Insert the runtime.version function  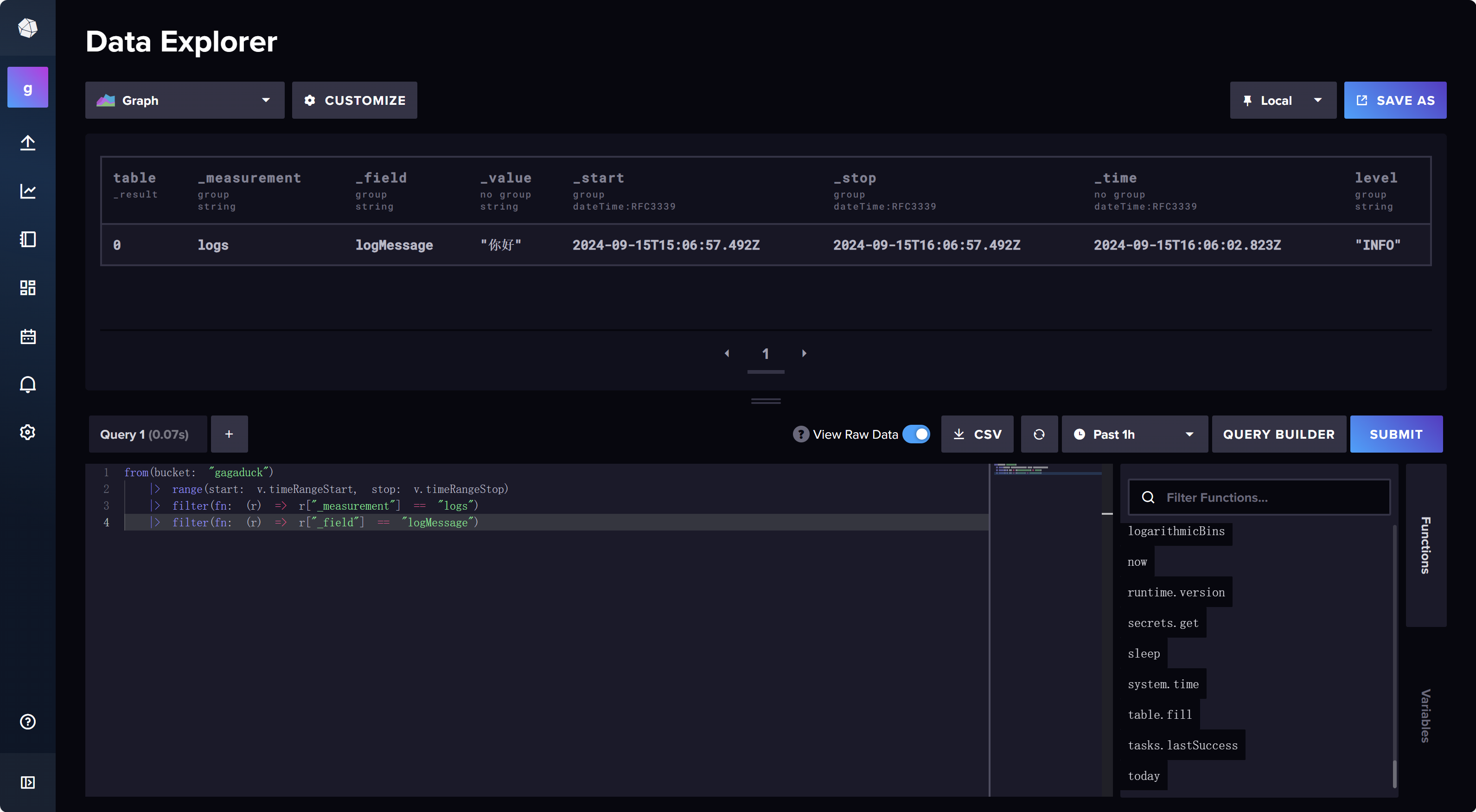coord(1176,593)
